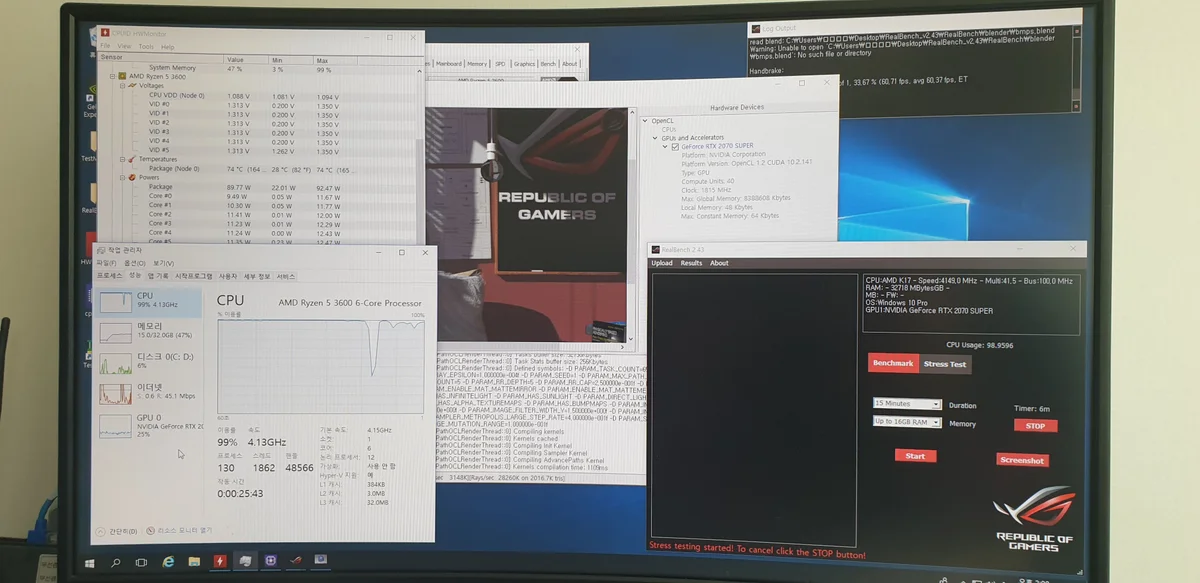The image size is (1200, 583).
Task: Click the Start button in RealBench
Action: pos(915,455)
